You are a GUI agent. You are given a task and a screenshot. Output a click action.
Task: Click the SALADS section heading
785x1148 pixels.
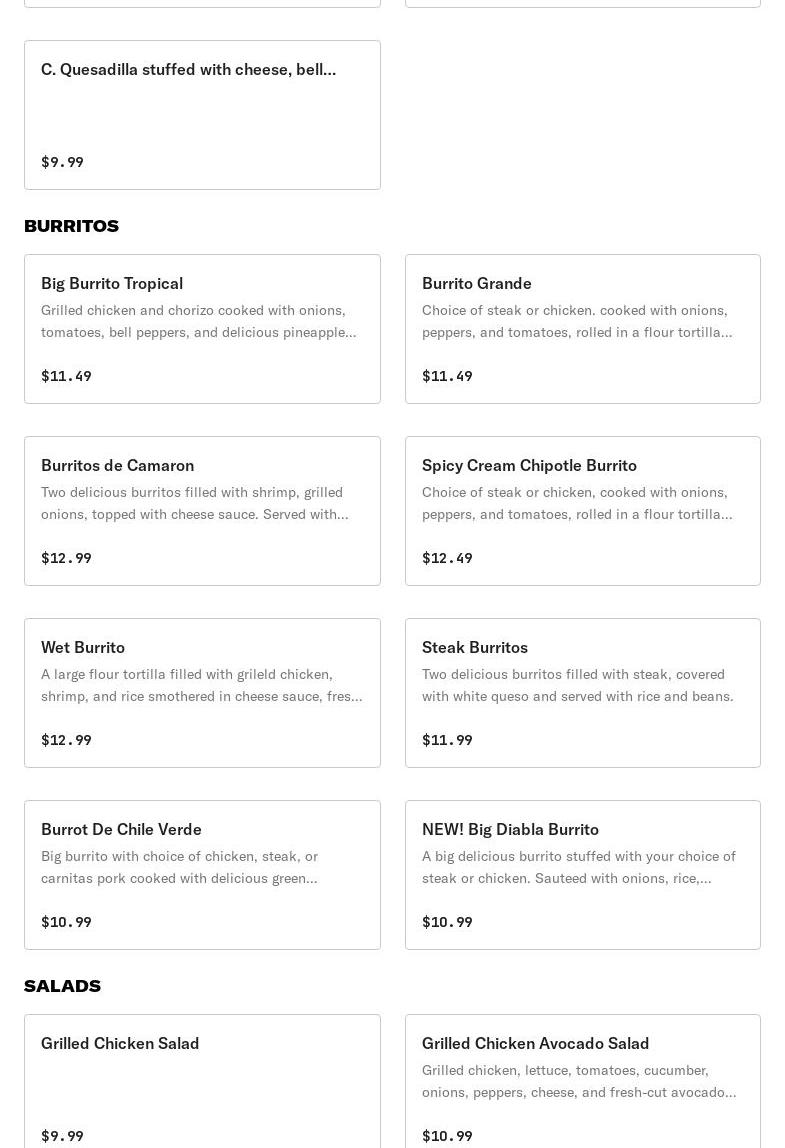point(62,986)
